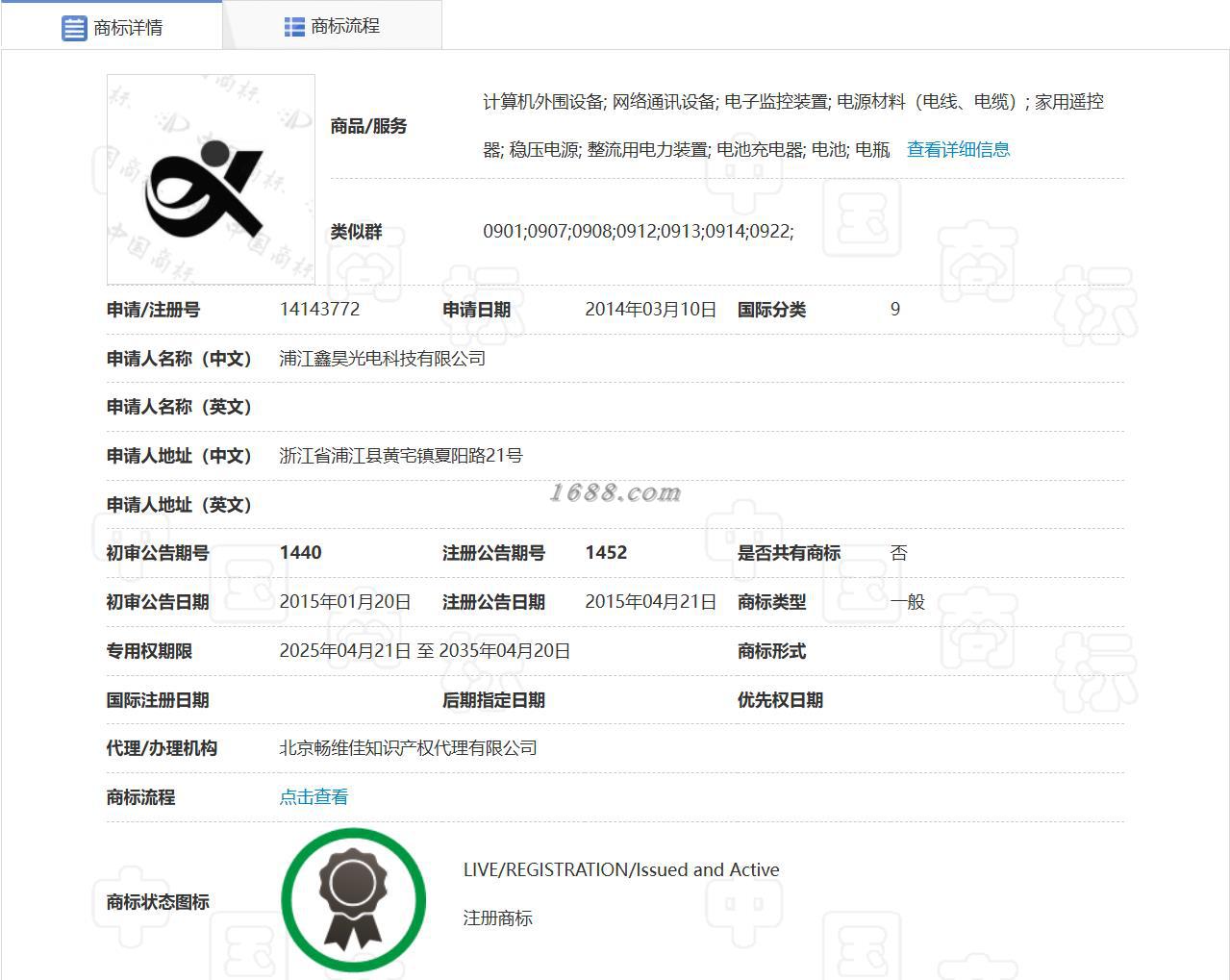The image size is (1230, 980).
Task: Select exclusive right period 2025年04月21日 至 2035年04月20日
Action: [425, 650]
